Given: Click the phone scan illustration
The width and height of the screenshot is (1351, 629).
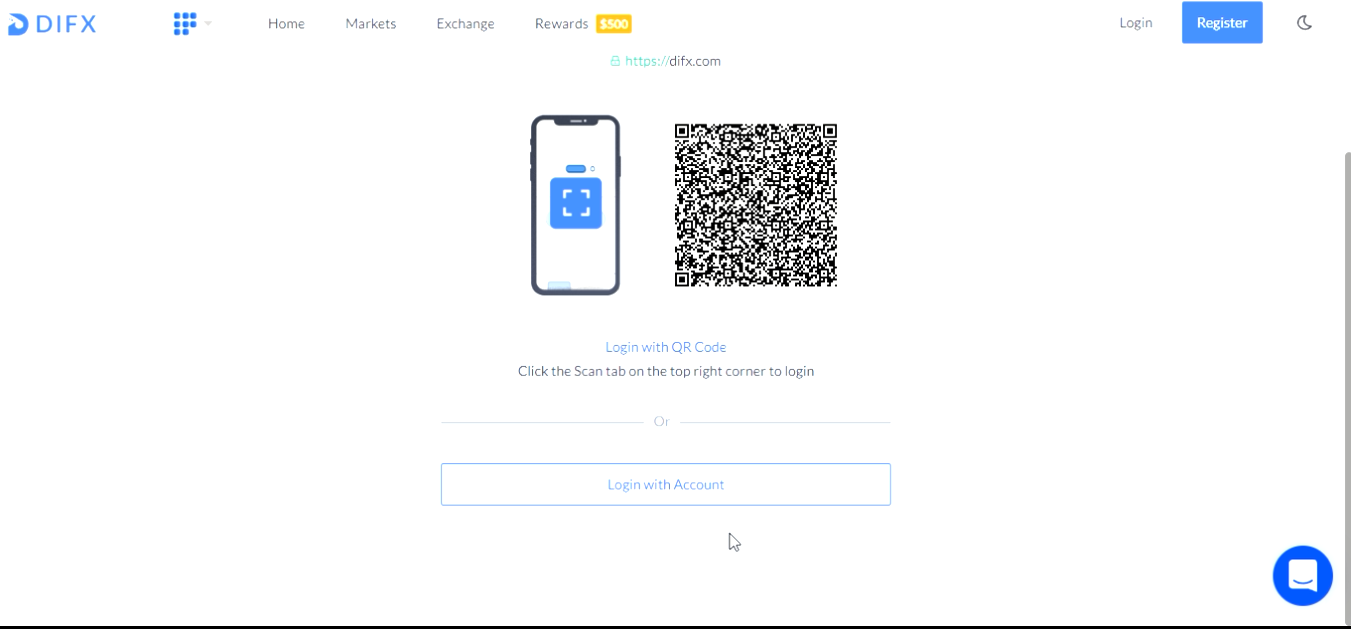Looking at the screenshot, I should click(x=575, y=205).
